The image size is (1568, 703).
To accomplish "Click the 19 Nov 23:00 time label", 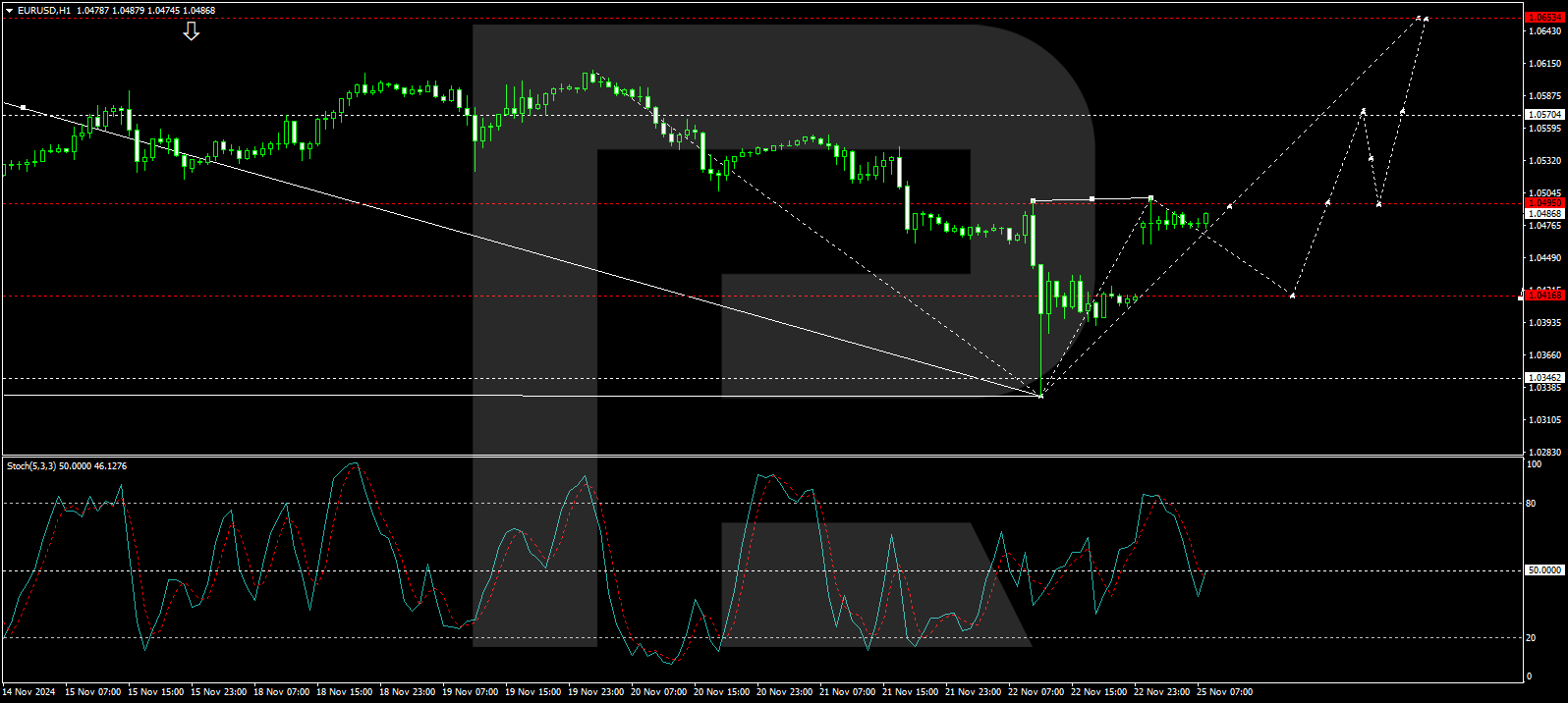I will tap(597, 692).
